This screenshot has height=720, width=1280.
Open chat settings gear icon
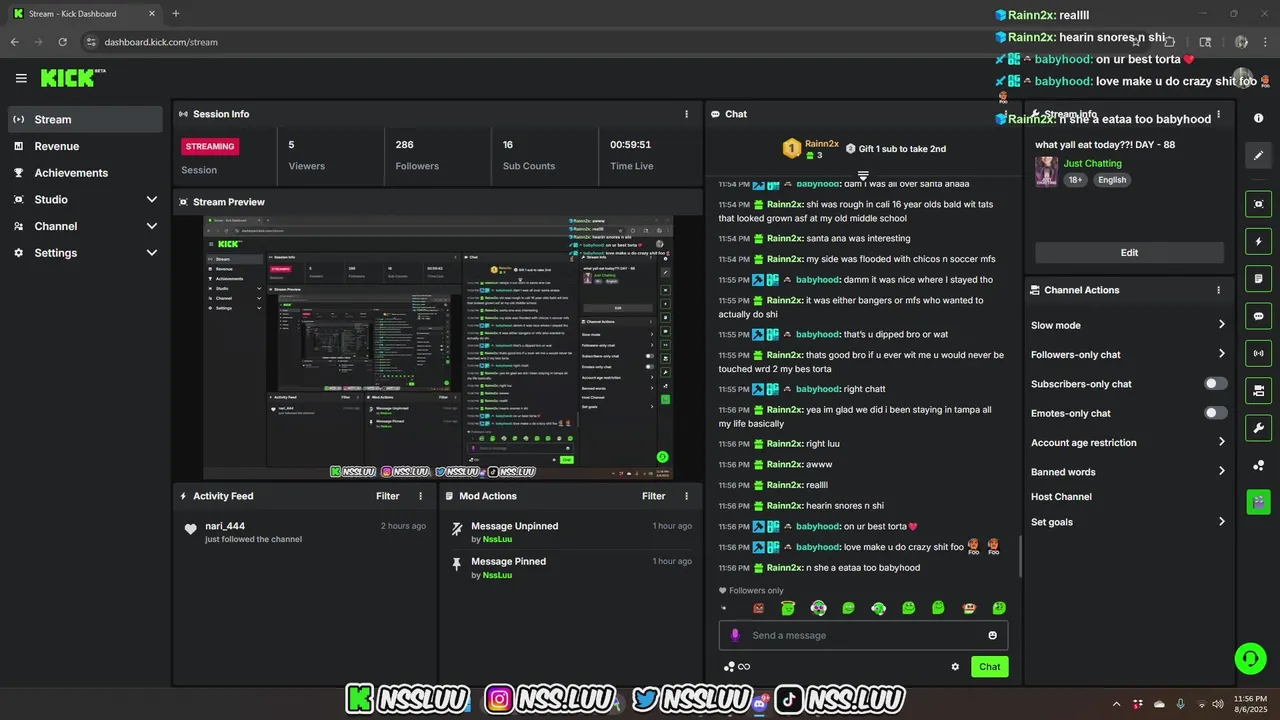click(955, 667)
